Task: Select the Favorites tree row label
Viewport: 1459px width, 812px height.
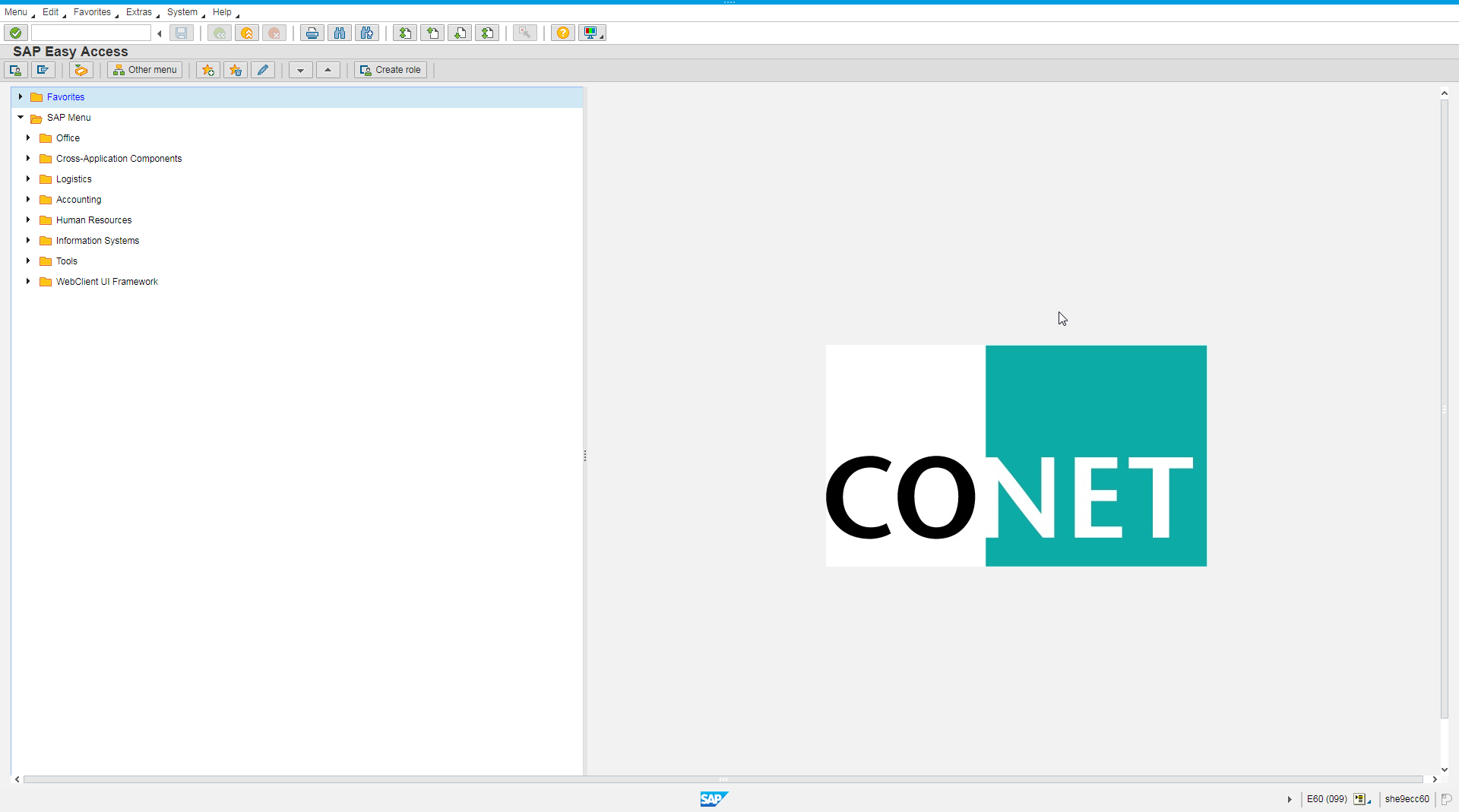Action: click(65, 97)
